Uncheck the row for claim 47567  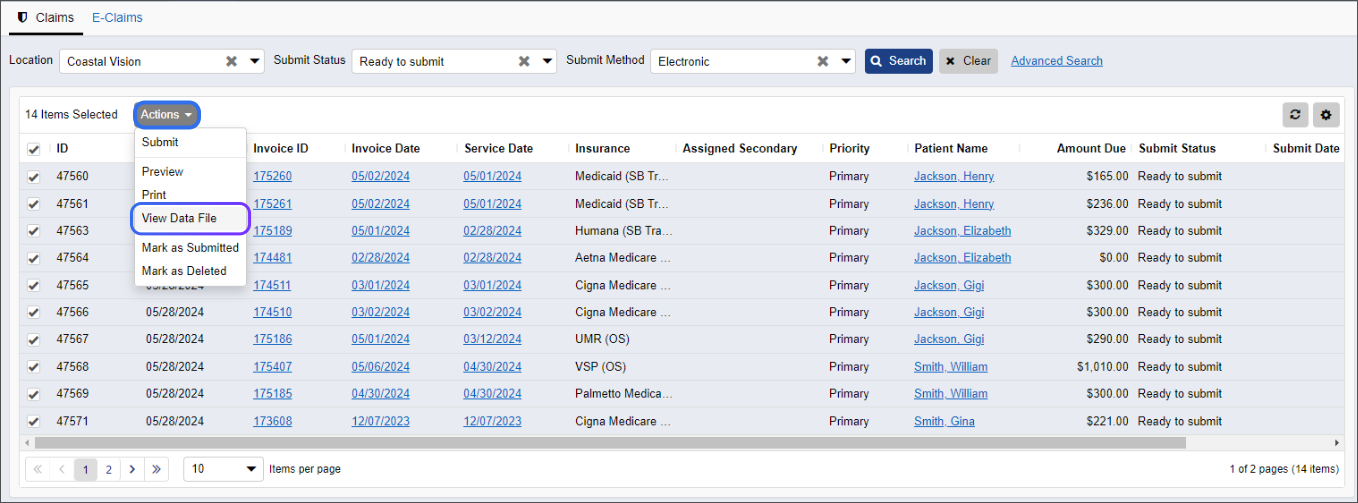coord(34,339)
